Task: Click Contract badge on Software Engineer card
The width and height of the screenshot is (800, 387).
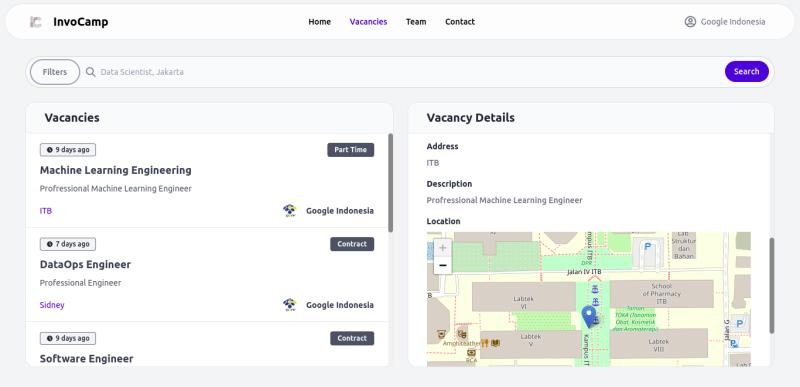Action: (x=352, y=339)
